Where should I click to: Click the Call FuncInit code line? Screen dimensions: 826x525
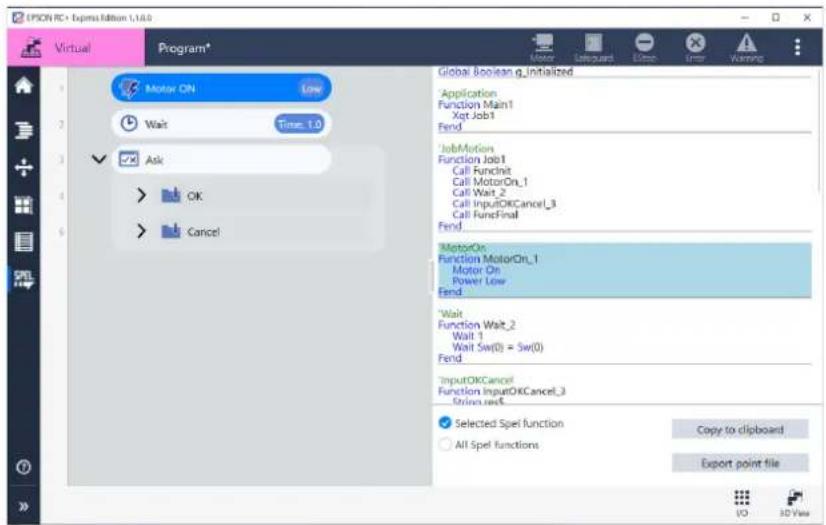coord(481,170)
